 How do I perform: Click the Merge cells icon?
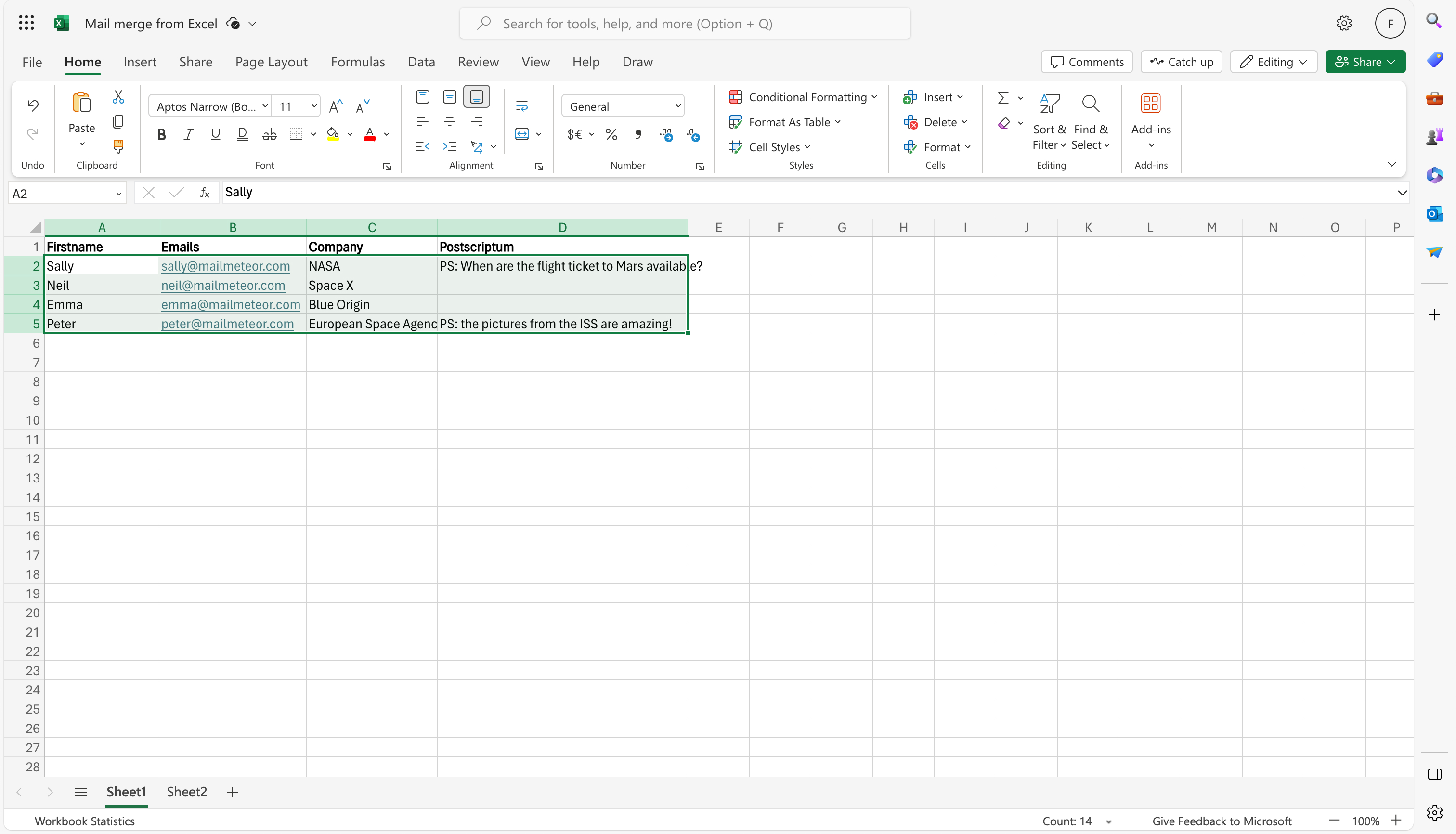click(522, 134)
